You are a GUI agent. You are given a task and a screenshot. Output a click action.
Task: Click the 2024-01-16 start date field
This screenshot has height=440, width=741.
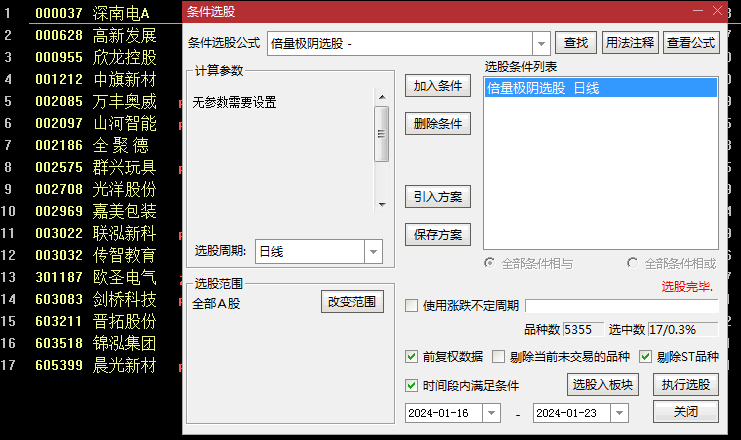pyautogui.click(x=444, y=413)
